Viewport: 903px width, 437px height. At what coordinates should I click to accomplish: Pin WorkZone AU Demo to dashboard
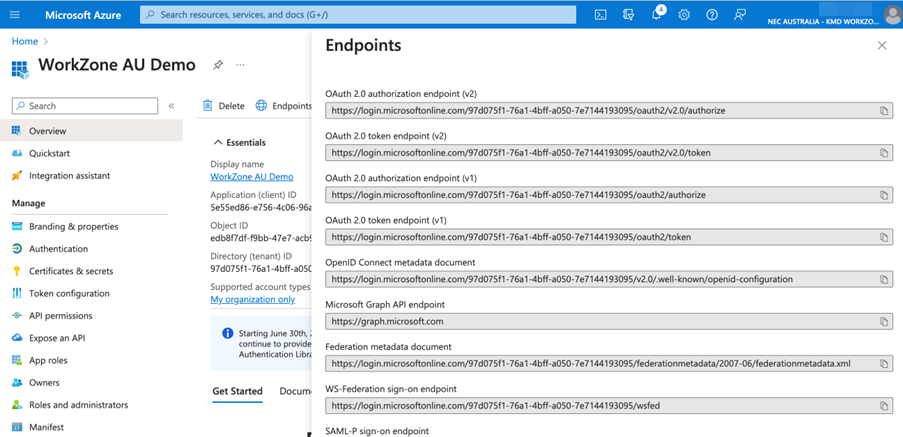coord(217,65)
